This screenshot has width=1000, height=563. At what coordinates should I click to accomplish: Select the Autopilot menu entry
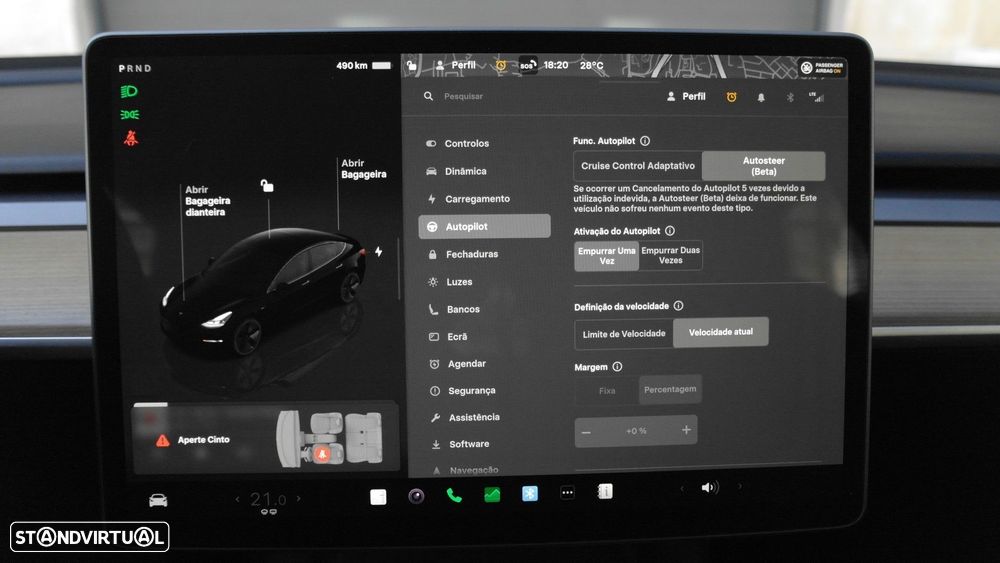tap(484, 226)
